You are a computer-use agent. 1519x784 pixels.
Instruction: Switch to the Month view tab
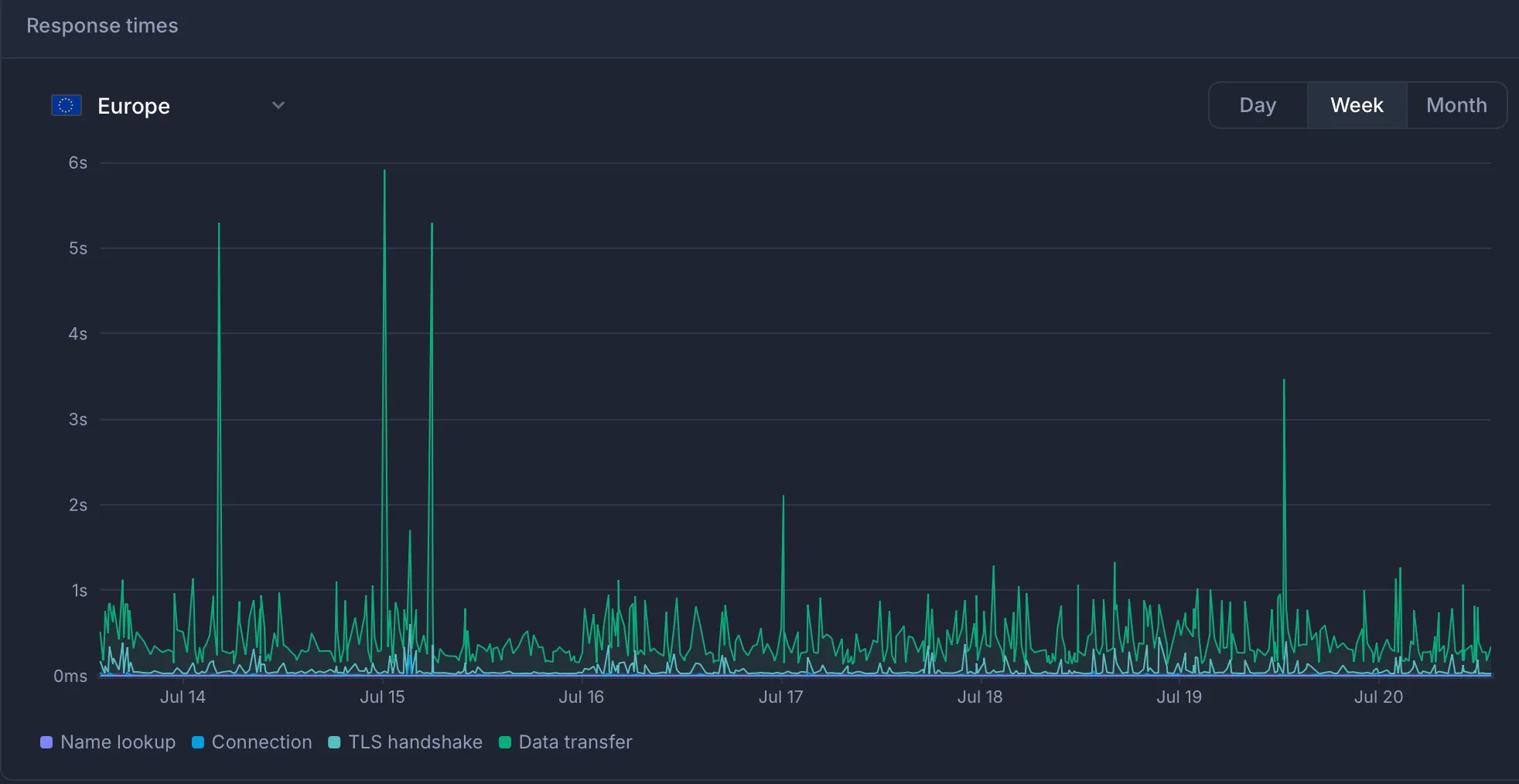click(1456, 105)
